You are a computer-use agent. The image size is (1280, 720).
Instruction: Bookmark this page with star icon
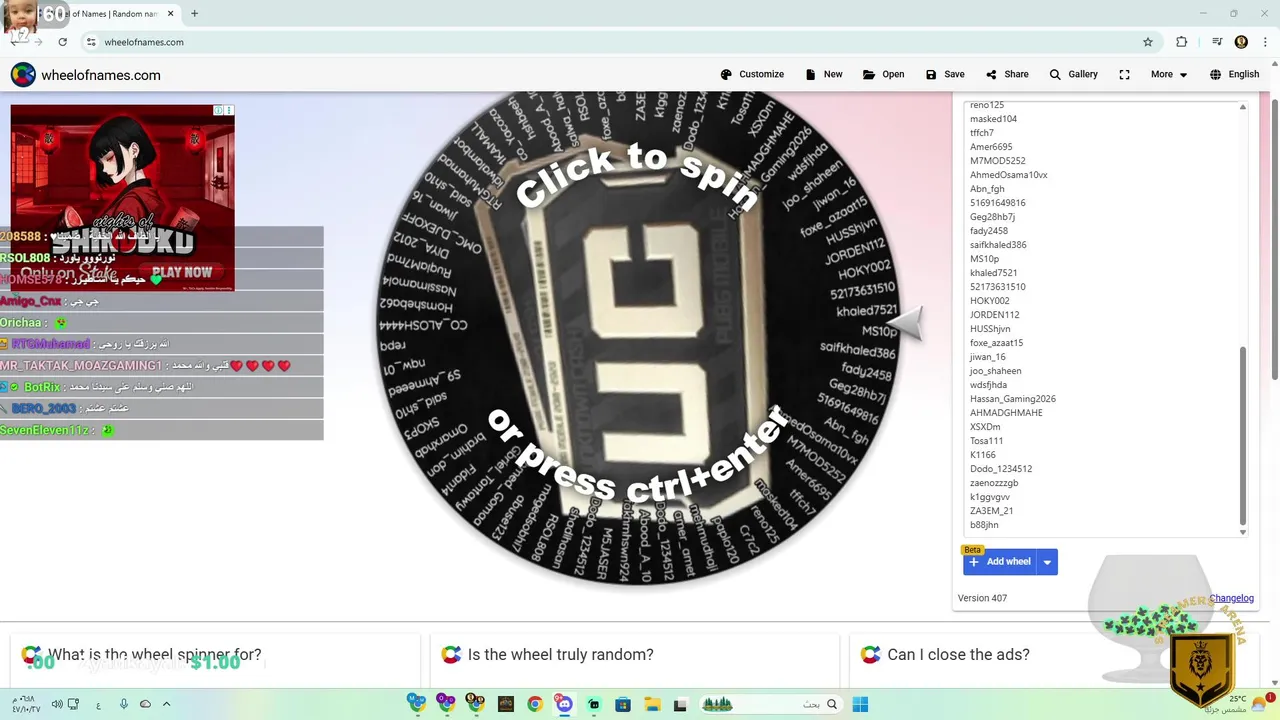(x=1148, y=42)
